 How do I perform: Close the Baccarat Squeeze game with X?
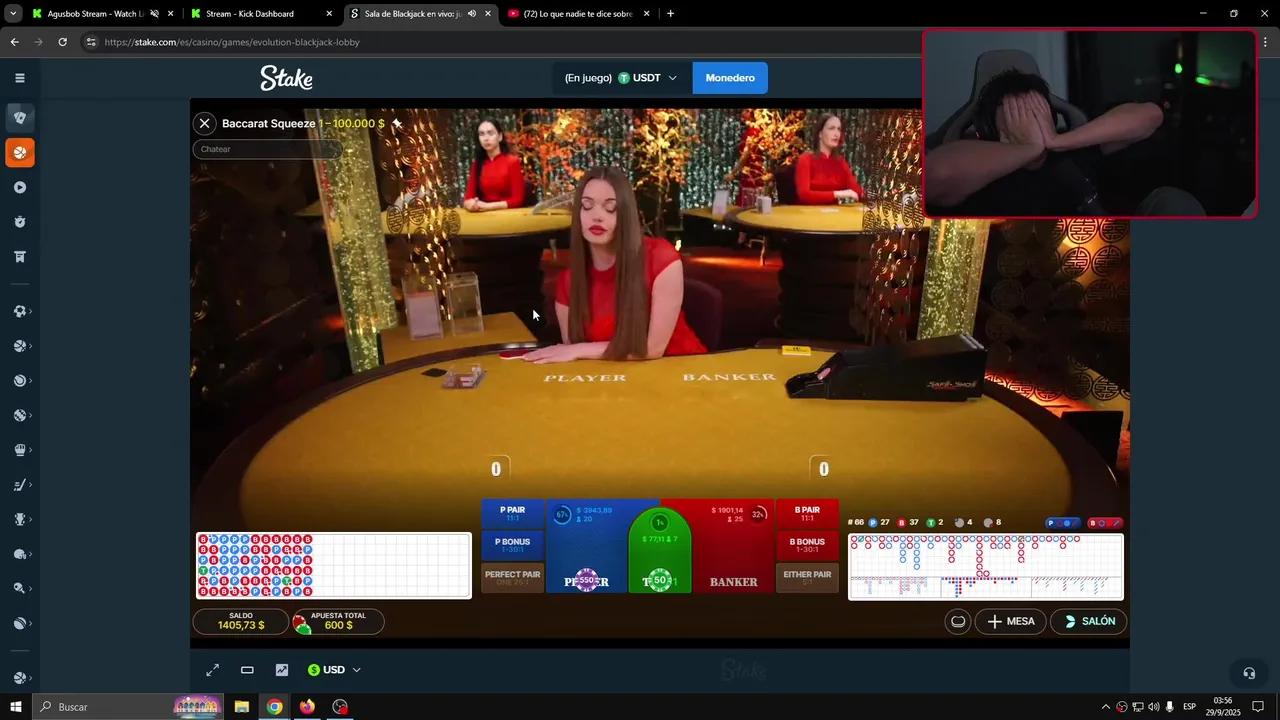[204, 124]
